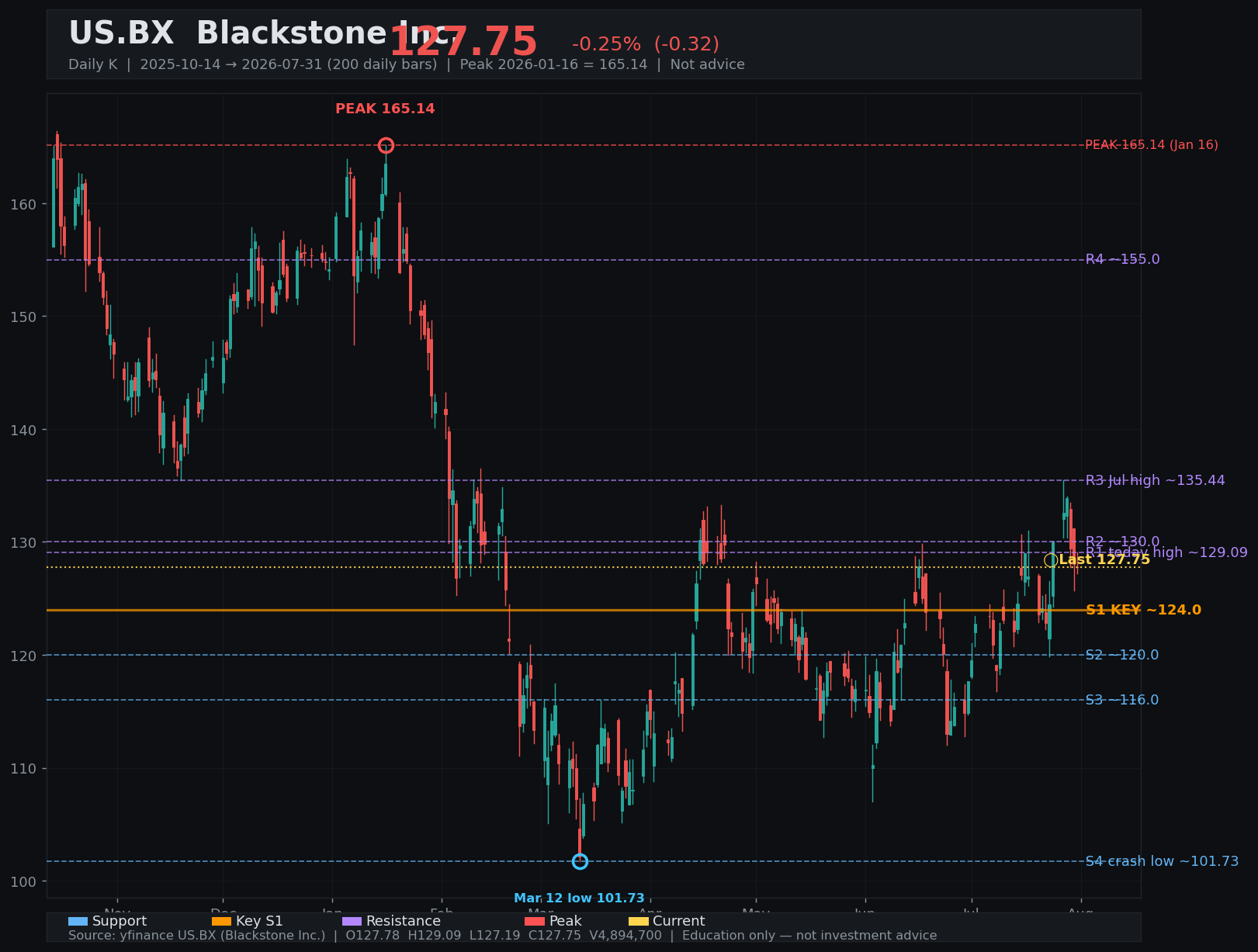Click the 160 y-axis tick label
Viewport: 1258px width, 952px height.
coord(23,204)
